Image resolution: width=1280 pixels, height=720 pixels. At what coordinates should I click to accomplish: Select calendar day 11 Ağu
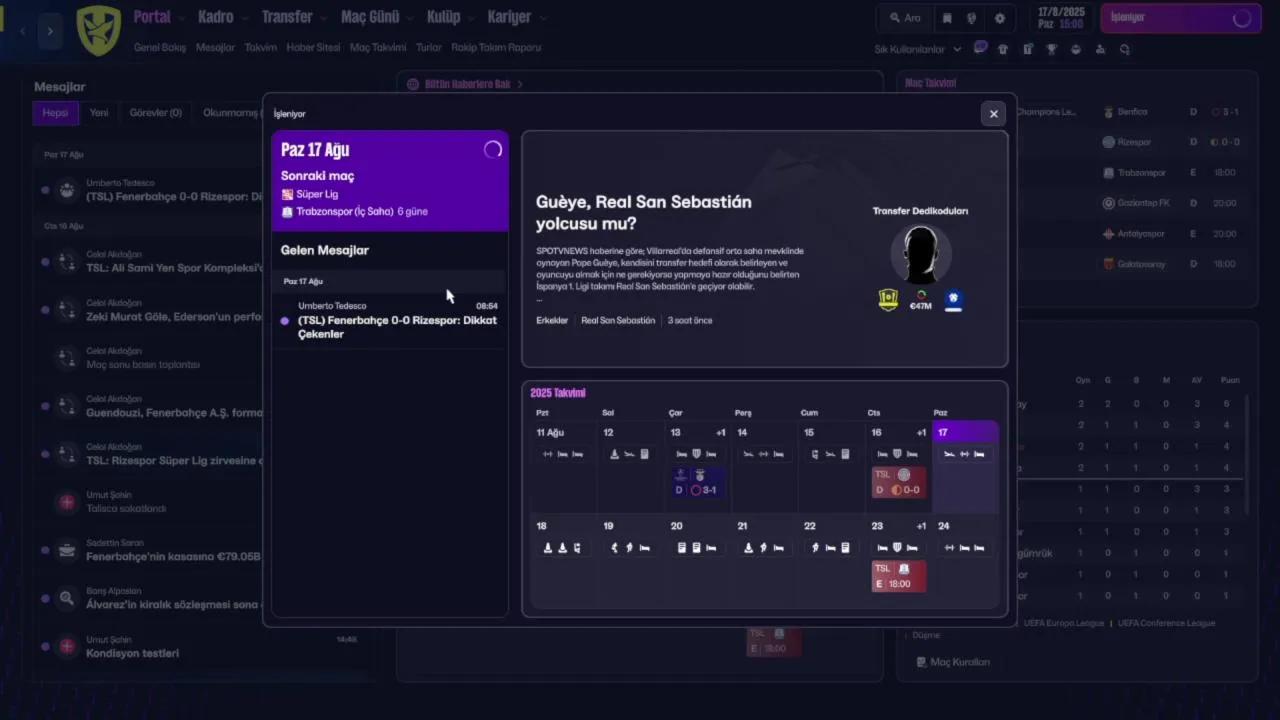pos(564,467)
